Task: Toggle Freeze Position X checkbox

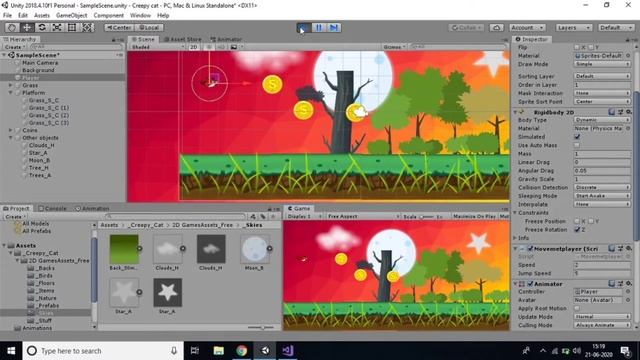Action: (577, 221)
